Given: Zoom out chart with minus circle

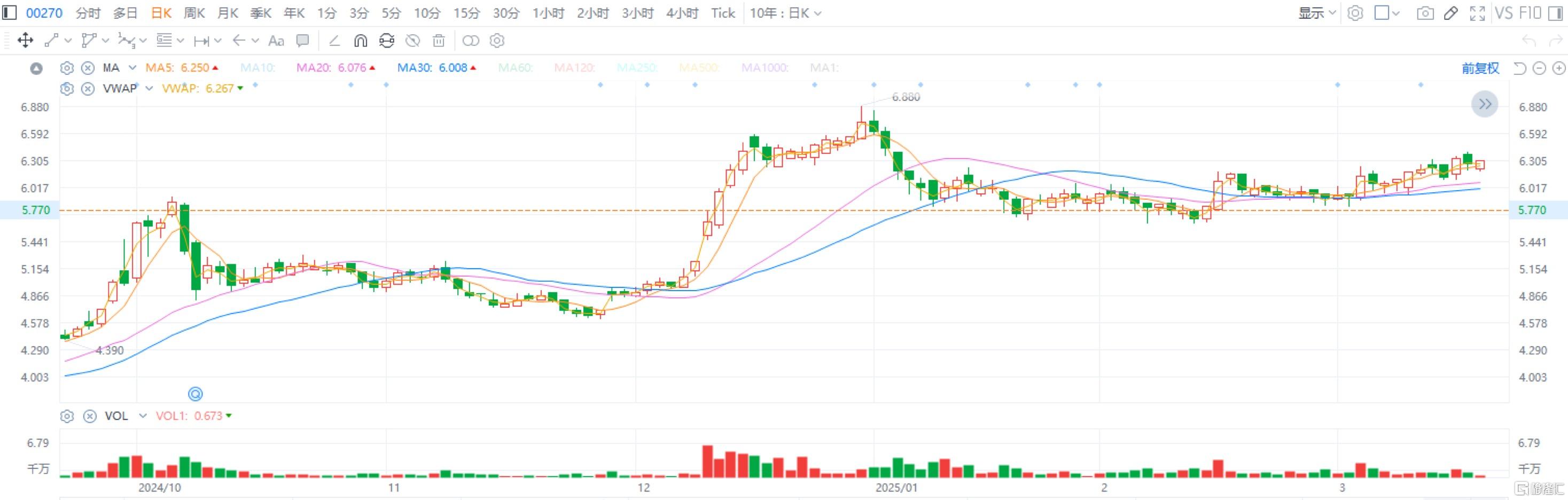Looking at the screenshot, I should tap(1539, 68).
